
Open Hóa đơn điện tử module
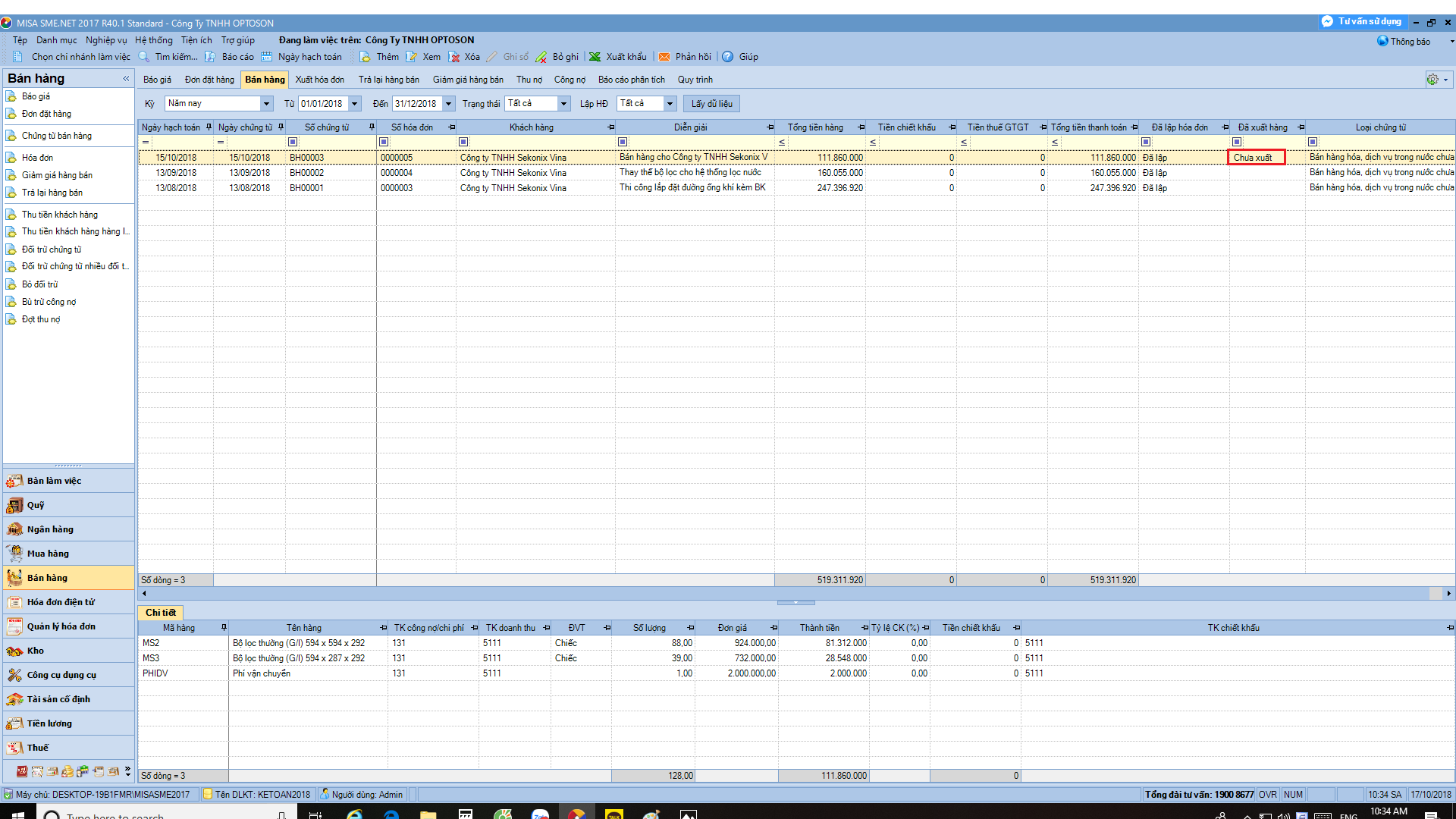point(68,602)
